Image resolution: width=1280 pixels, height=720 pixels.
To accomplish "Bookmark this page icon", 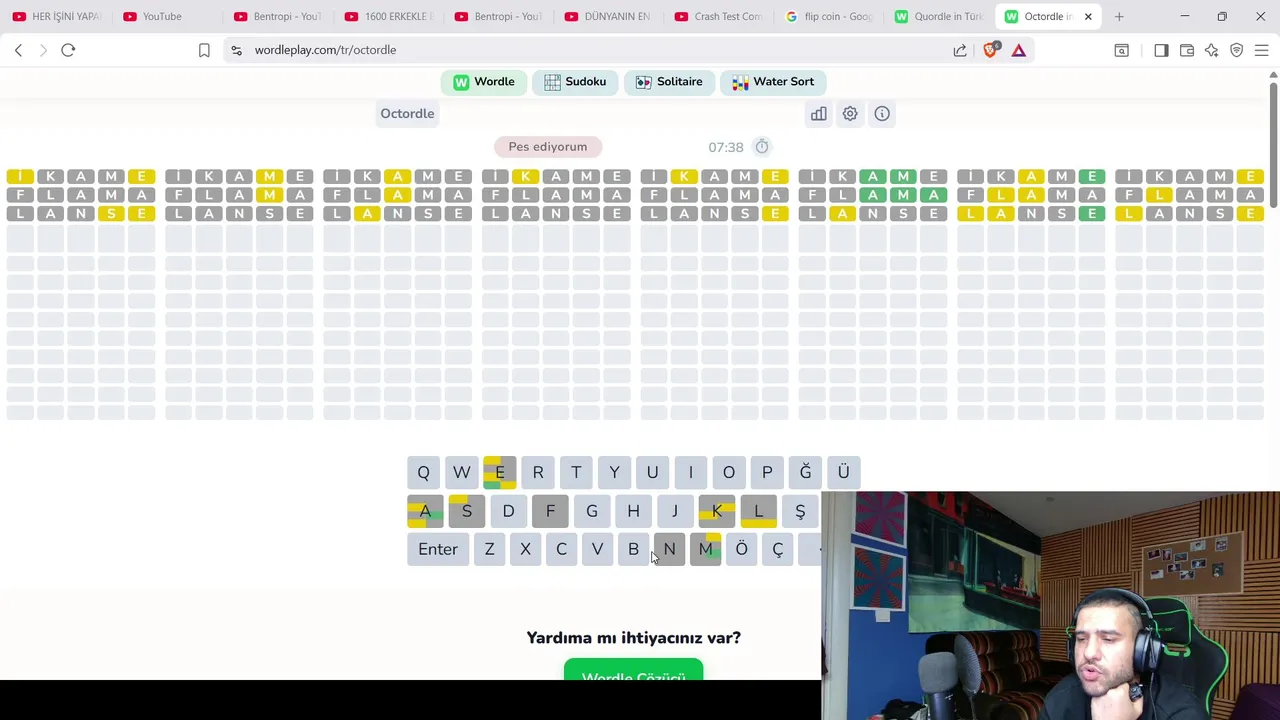I will [204, 50].
